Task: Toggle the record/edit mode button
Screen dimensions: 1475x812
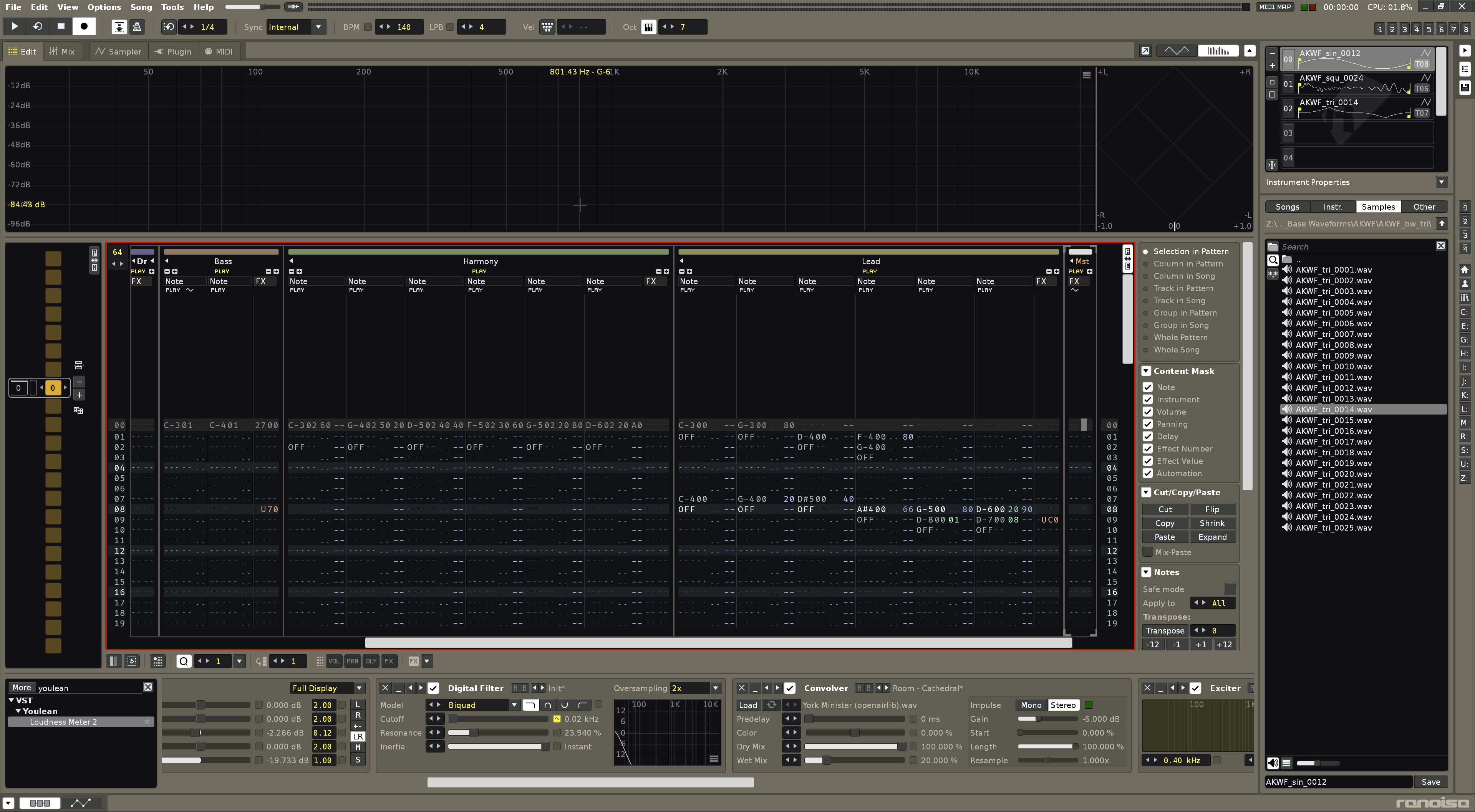Action: [x=84, y=26]
